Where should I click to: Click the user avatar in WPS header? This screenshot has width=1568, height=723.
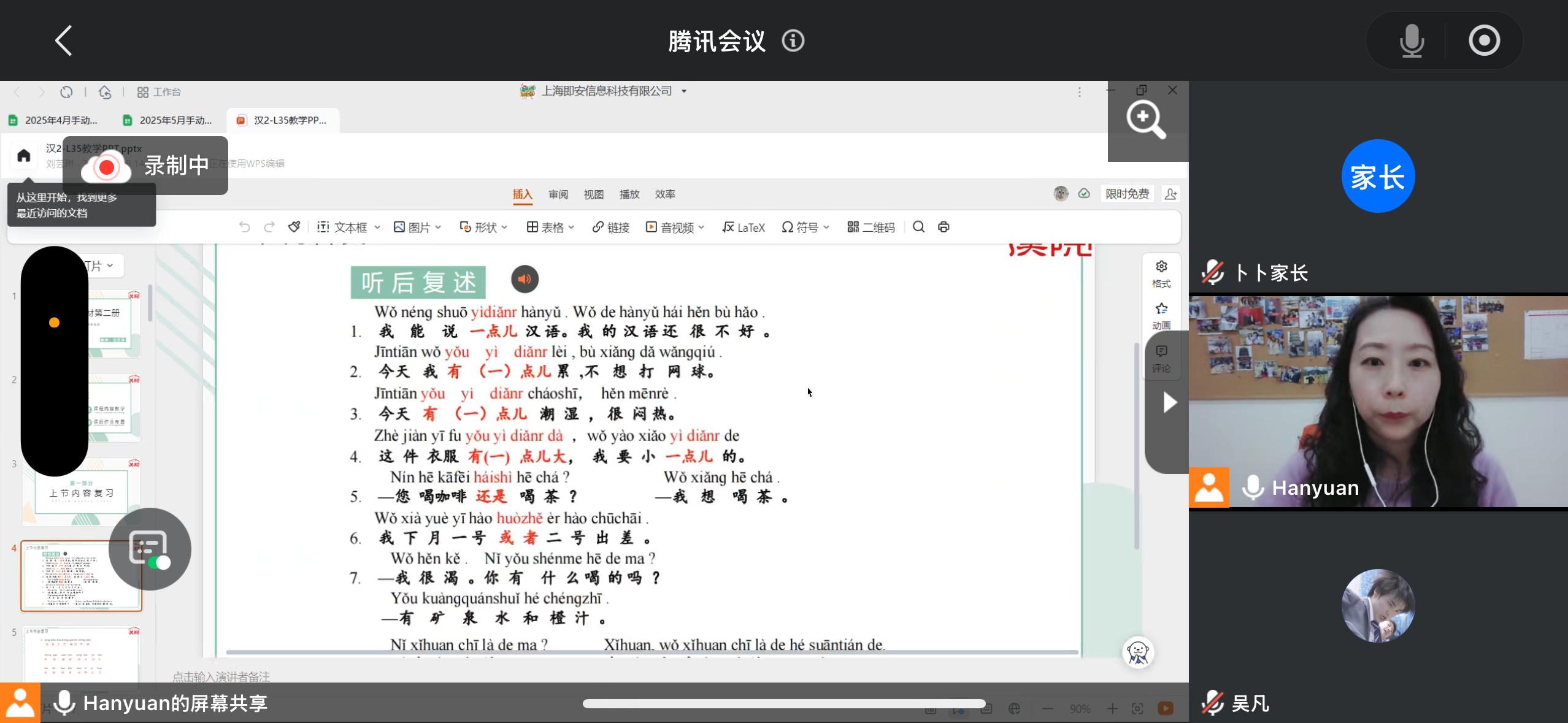pyautogui.click(x=1061, y=194)
